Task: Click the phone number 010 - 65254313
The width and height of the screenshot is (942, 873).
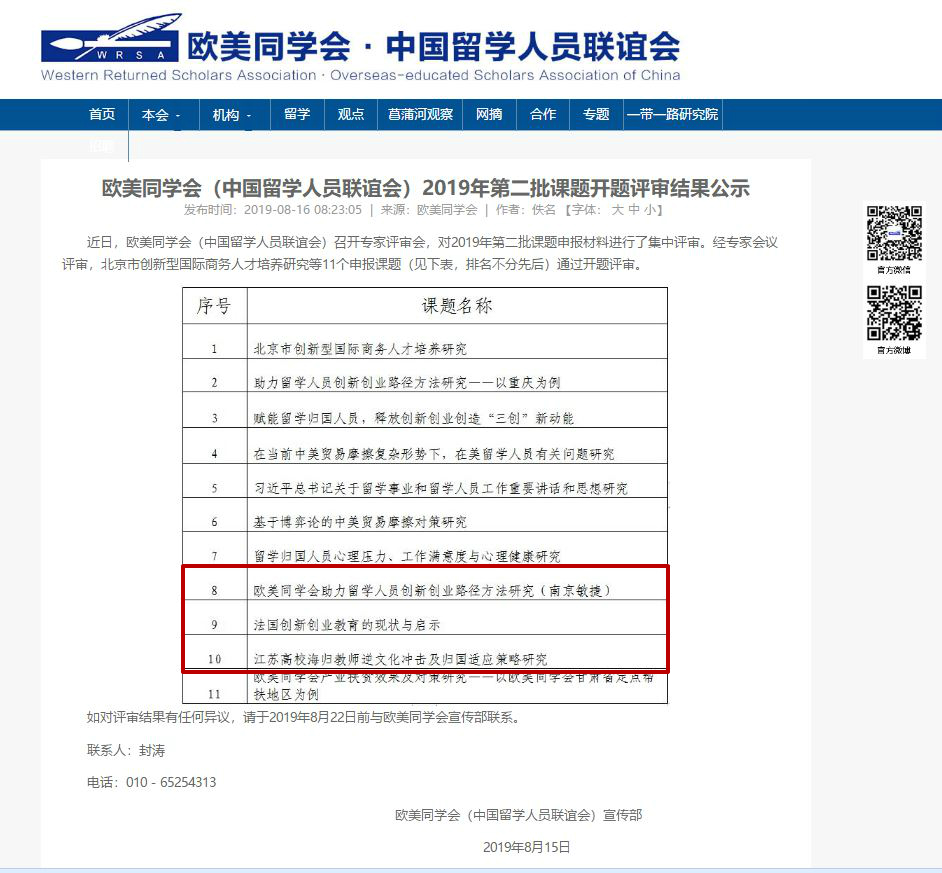Action: [x=171, y=782]
